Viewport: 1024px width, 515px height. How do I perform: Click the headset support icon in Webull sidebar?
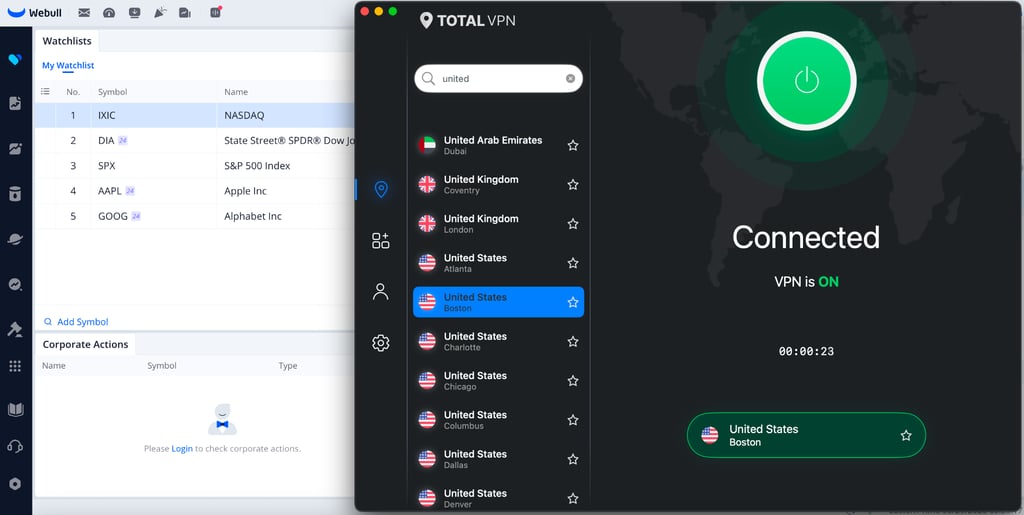15,446
